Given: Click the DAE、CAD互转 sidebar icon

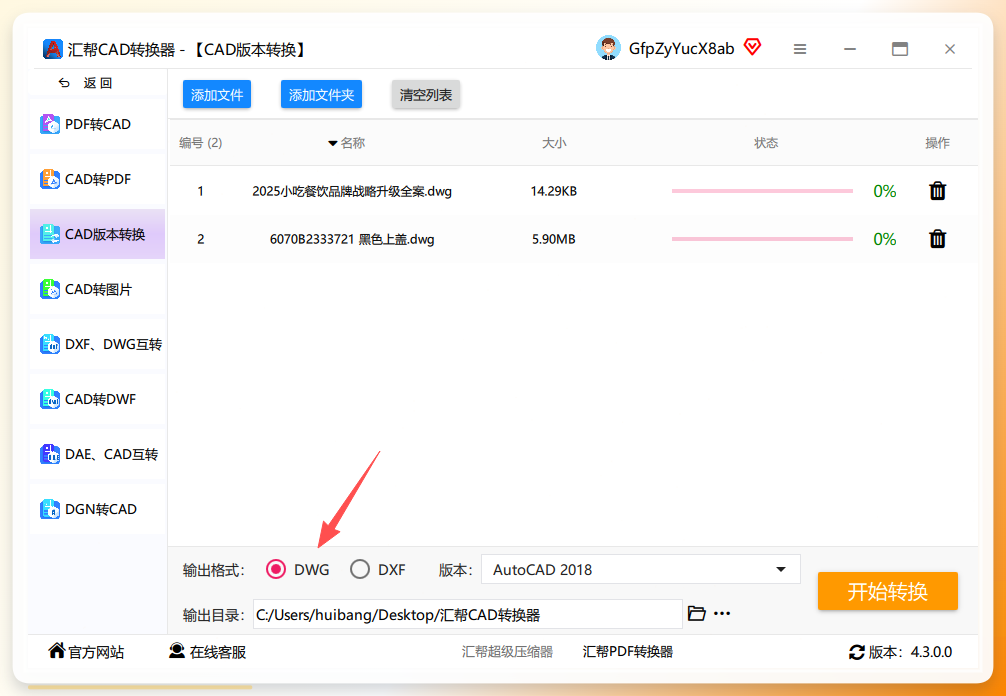Looking at the screenshot, I should pos(50,455).
